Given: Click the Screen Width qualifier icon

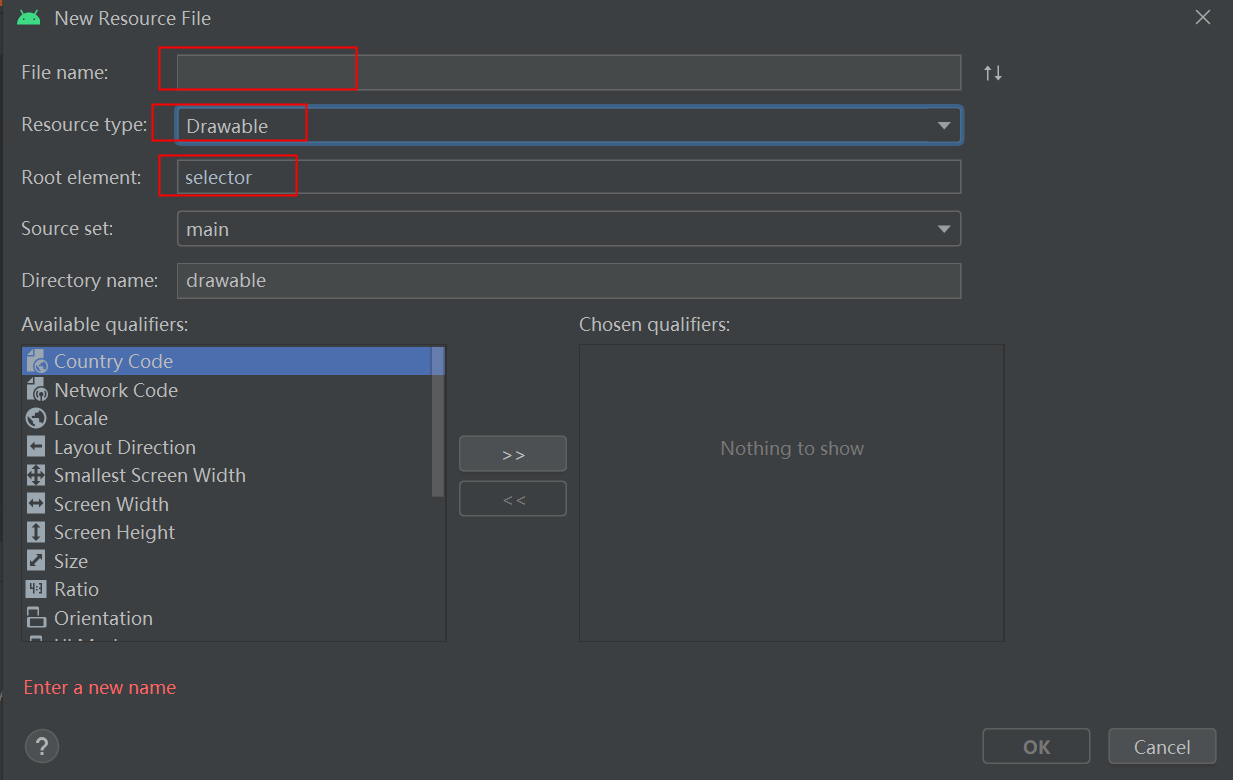Looking at the screenshot, I should pos(36,503).
